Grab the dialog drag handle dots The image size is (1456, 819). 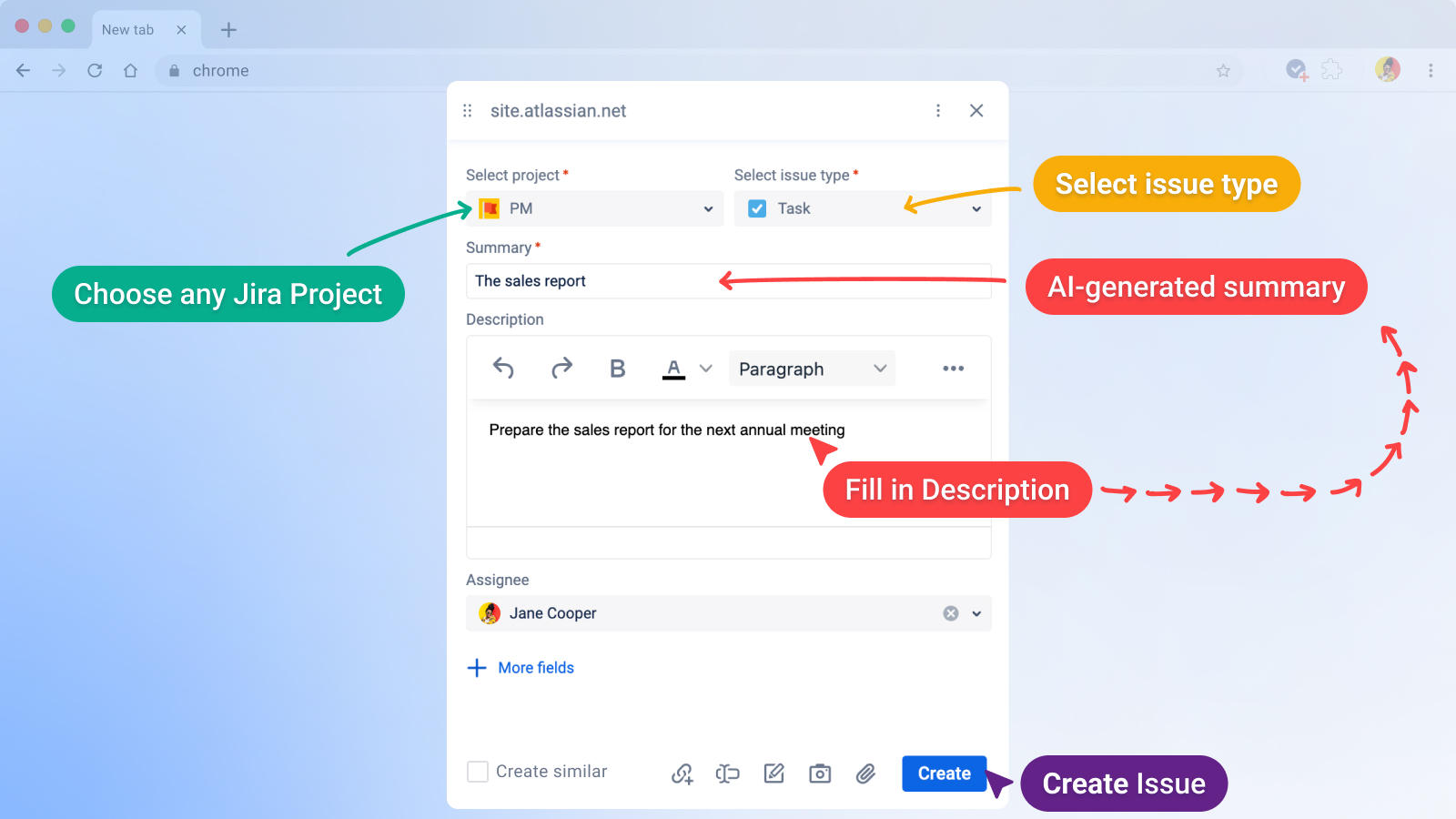(x=468, y=111)
